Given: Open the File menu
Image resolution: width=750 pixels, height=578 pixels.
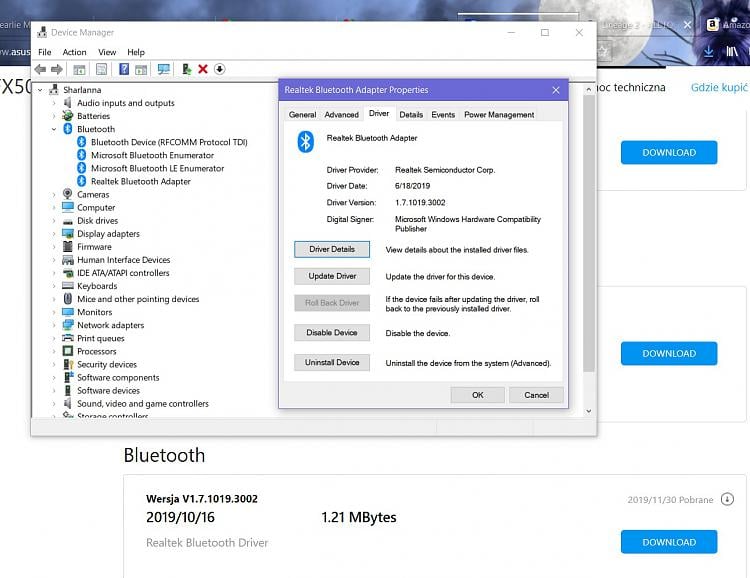Looking at the screenshot, I should point(45,52).
